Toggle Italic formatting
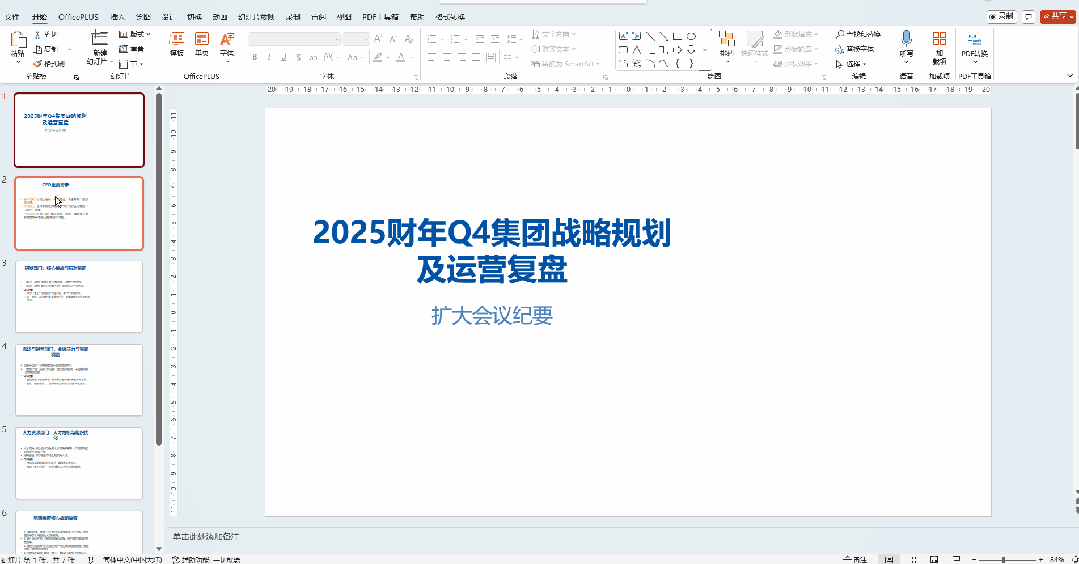Viewport: 1079px width, 564px height. (x=269, y=57)
